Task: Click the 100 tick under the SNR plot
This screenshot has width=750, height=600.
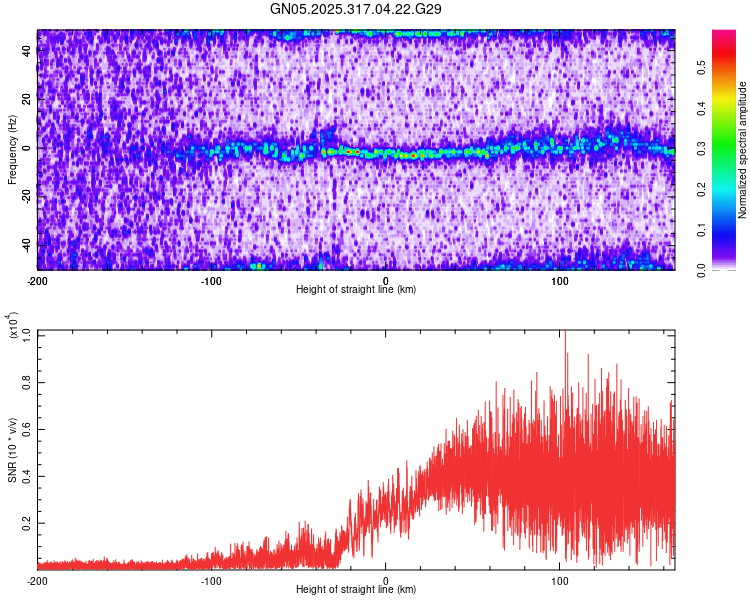Action: click(561, 580)
